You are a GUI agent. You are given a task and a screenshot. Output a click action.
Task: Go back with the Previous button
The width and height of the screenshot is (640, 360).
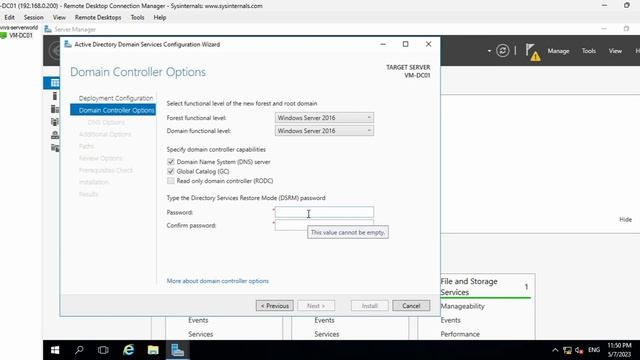[274, 306]
